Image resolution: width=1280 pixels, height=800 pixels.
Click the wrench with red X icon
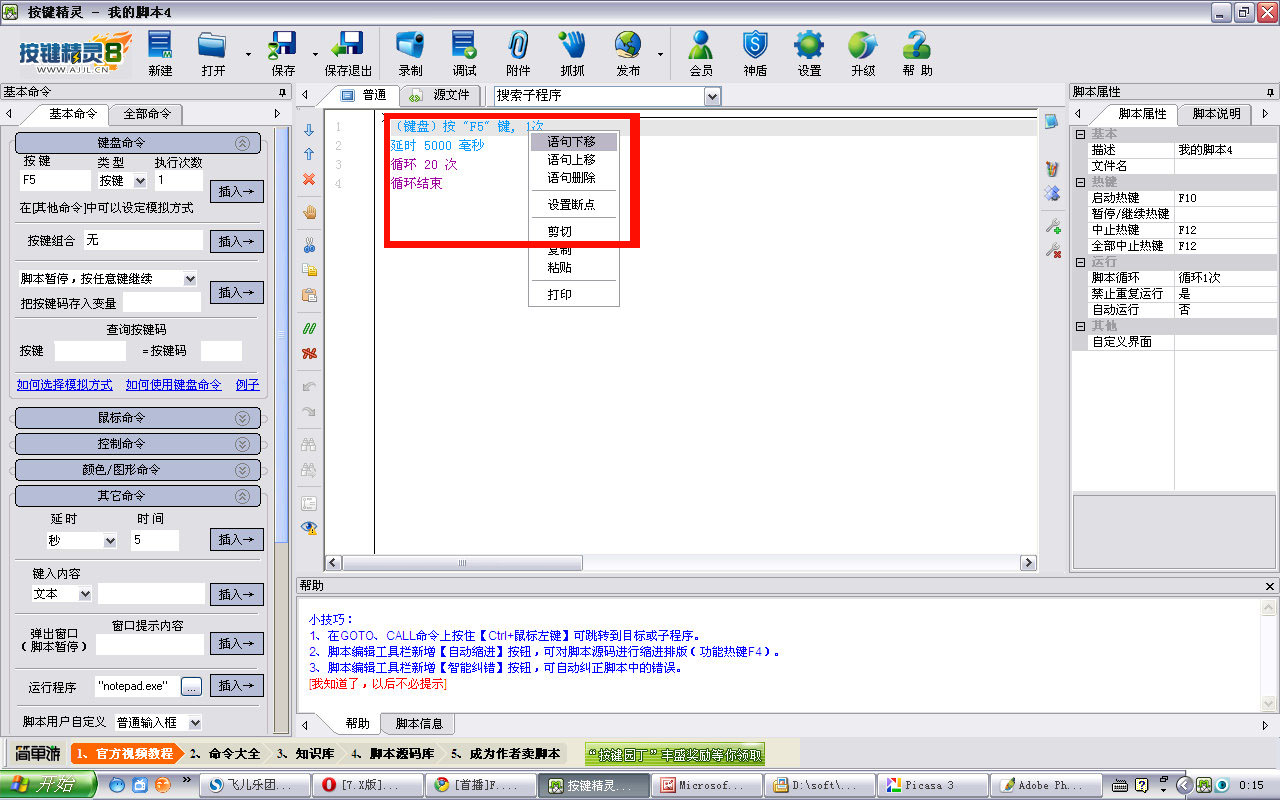coord(1052,250)
